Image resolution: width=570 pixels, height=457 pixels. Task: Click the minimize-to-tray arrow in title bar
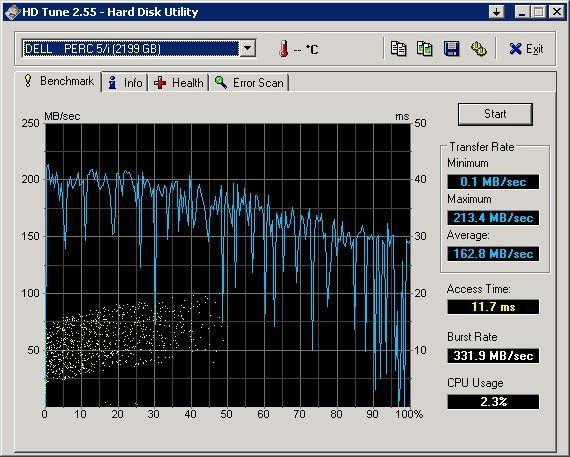pos(496,12)
